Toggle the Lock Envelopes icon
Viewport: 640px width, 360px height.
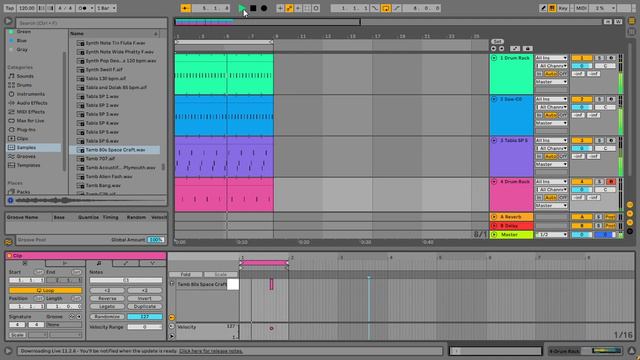pos(527,49)
